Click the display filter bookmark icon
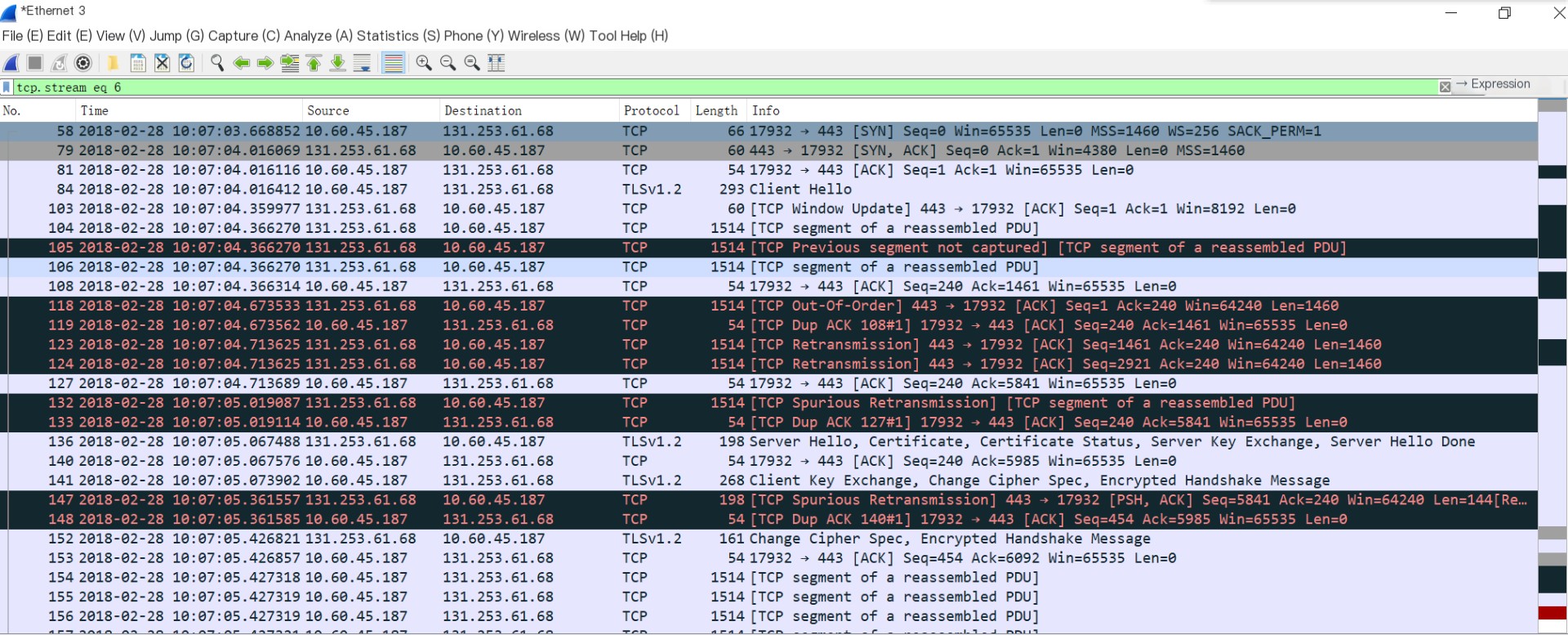The image size is (1568, 635). pos(7,87)
